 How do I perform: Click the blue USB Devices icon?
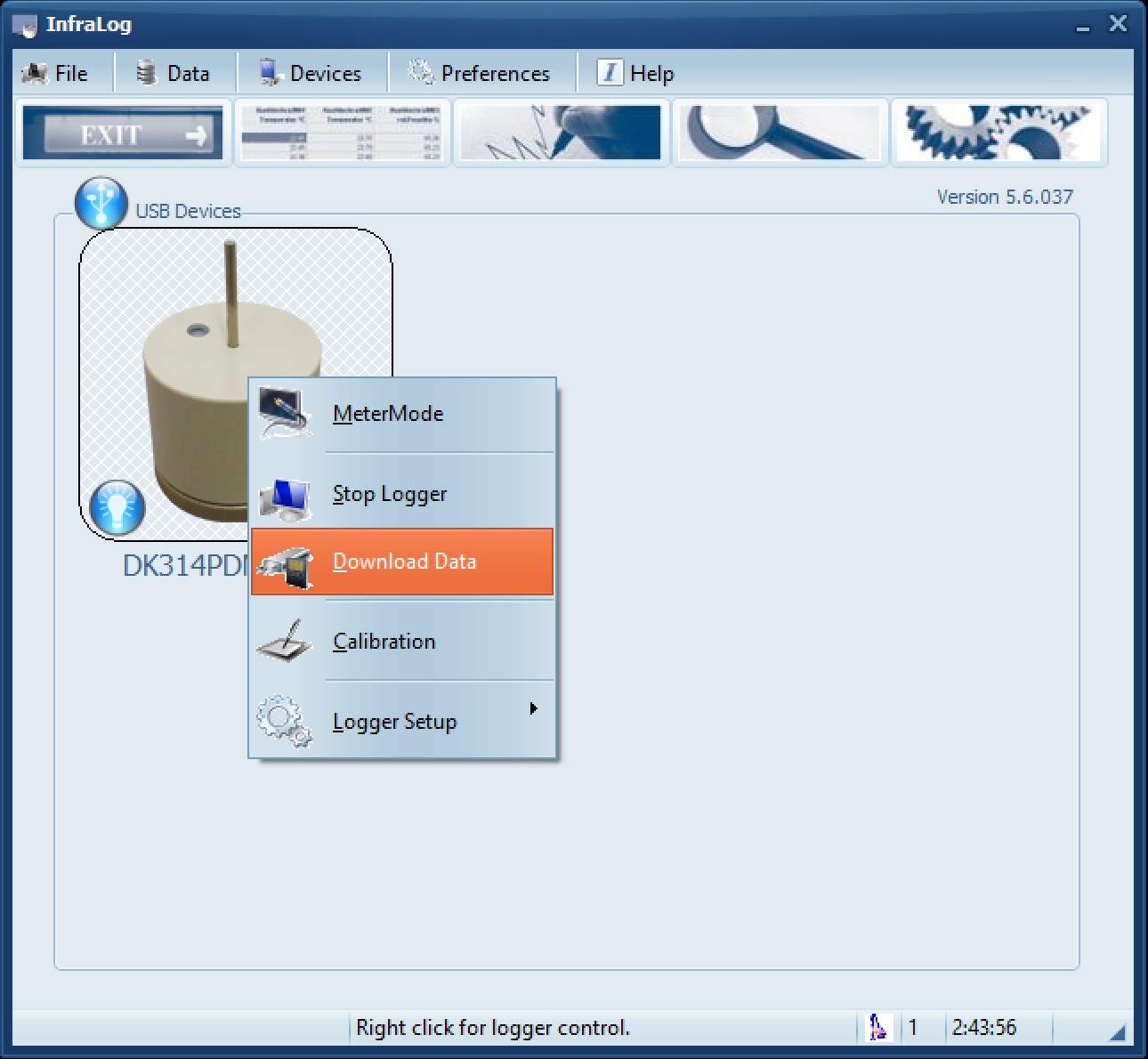click(101, 203)
